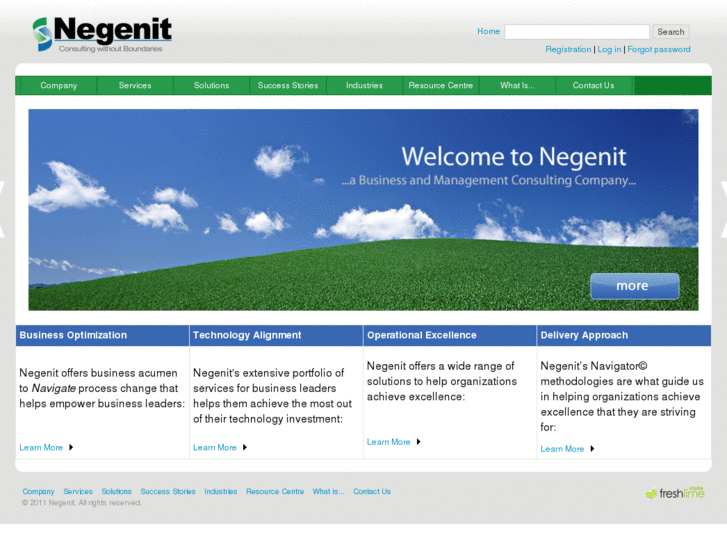
Task: Open Learn More under Business Optimization
Action: point(41,448)
